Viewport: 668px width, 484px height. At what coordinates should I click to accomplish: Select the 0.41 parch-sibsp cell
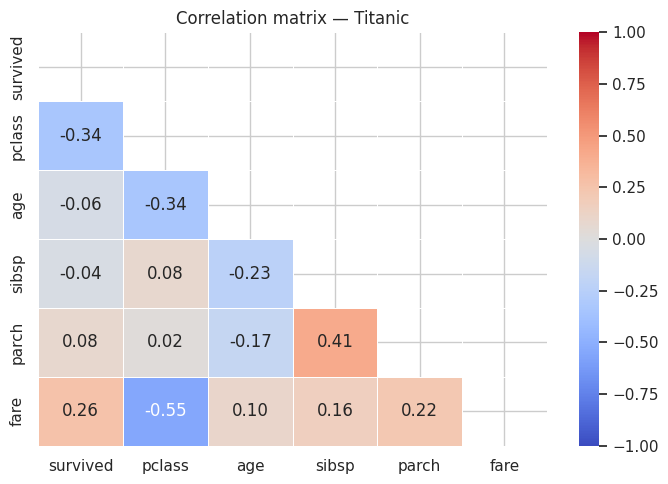pyautogui.click(x=335, y=343)
